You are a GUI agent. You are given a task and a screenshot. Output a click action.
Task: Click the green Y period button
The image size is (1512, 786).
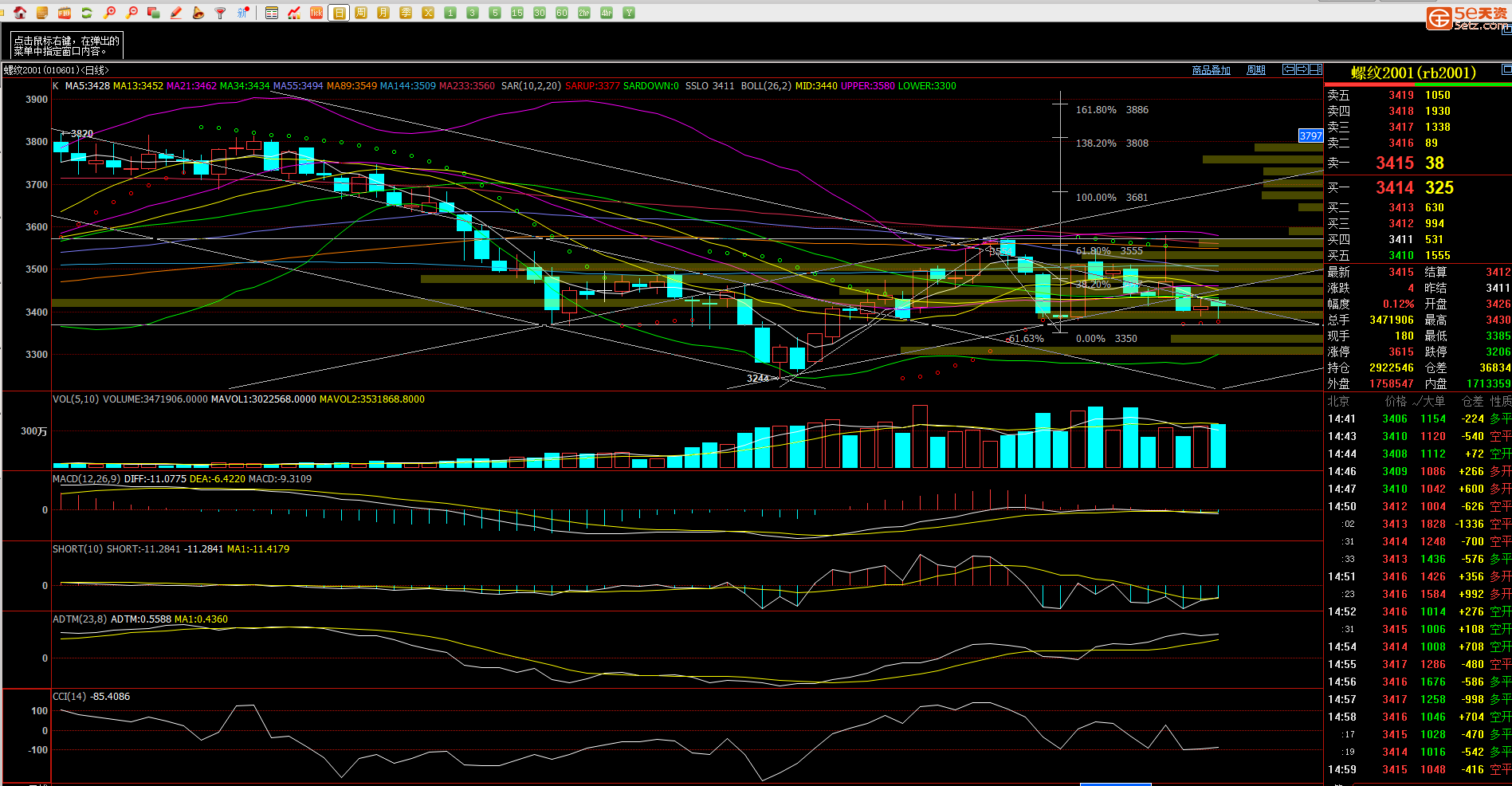click(x=629, y=13)
